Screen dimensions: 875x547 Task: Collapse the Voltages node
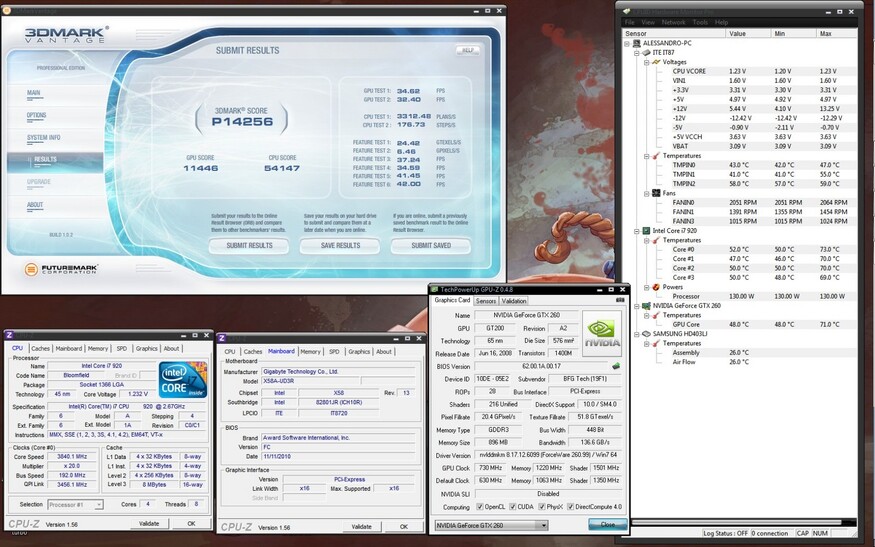click(647, 62)
